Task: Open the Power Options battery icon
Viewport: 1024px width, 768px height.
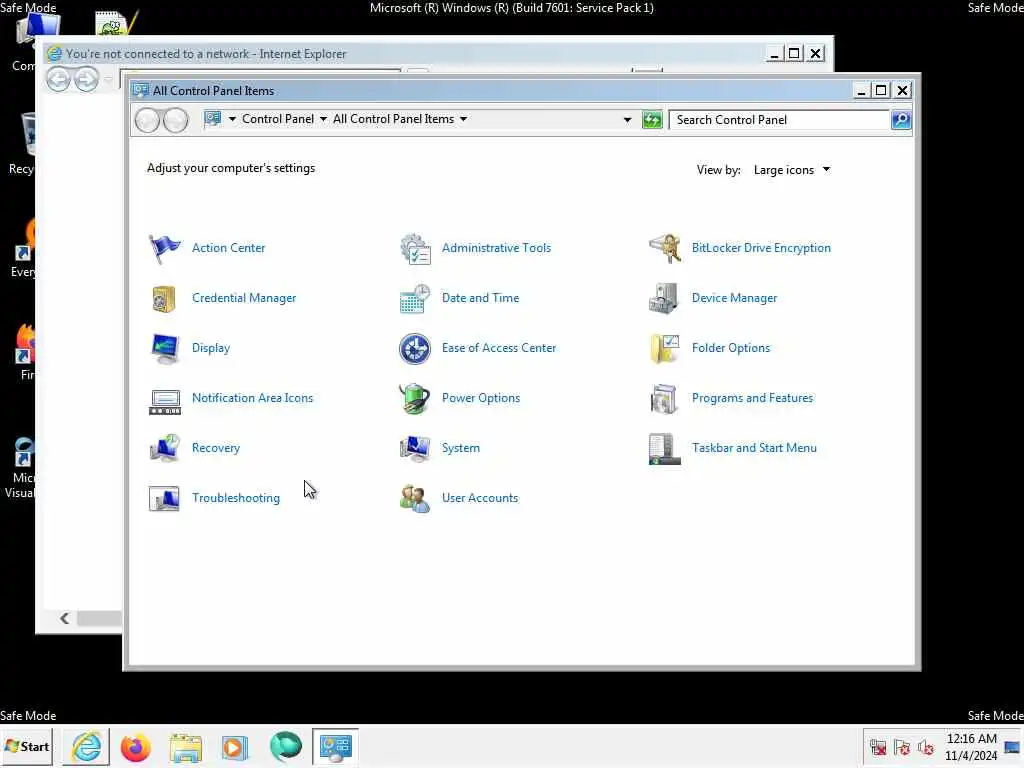Action: (415, 398)
